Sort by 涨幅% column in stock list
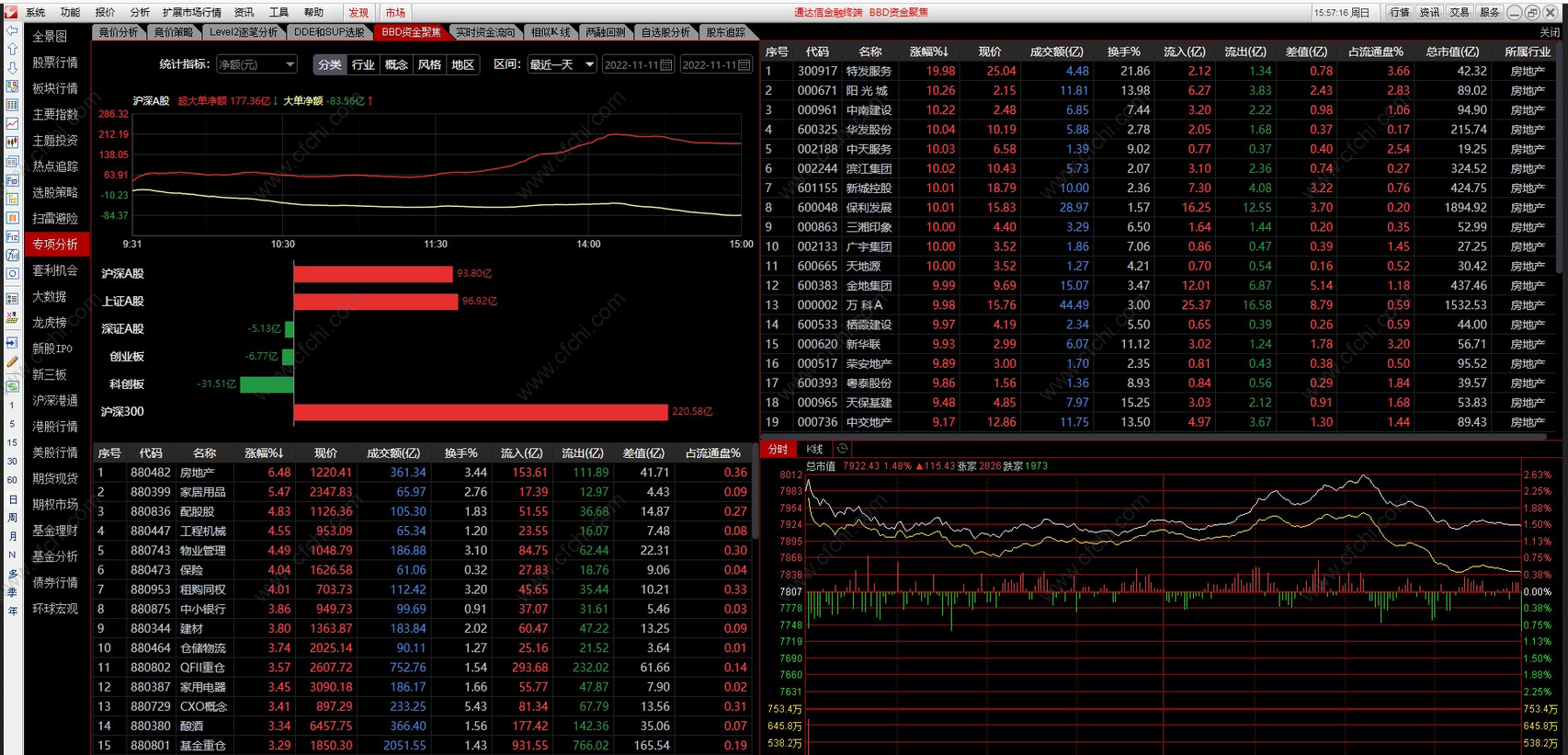 click(928, 51)
